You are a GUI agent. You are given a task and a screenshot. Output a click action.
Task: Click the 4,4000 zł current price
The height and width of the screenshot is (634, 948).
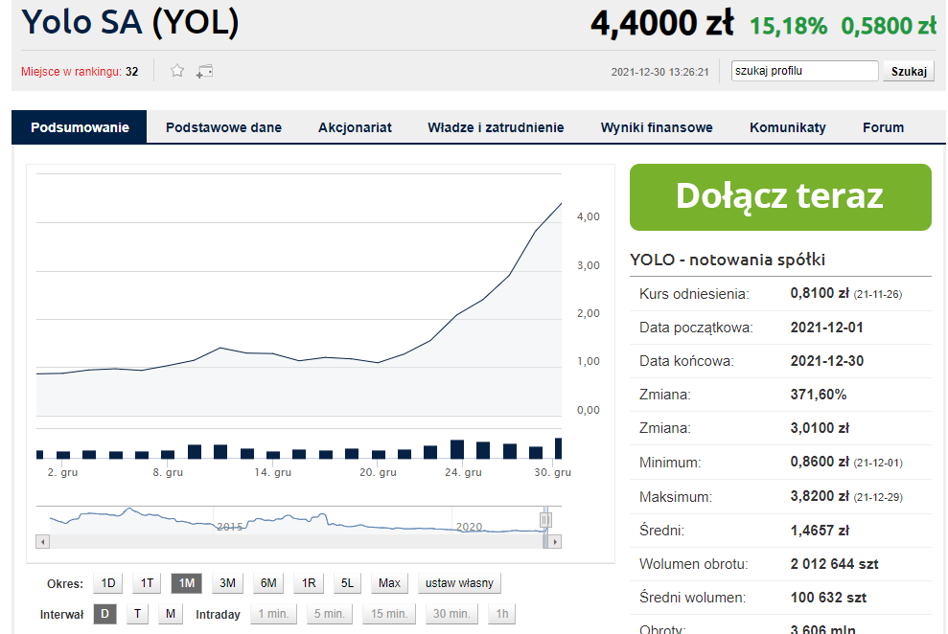click(662, 23)
